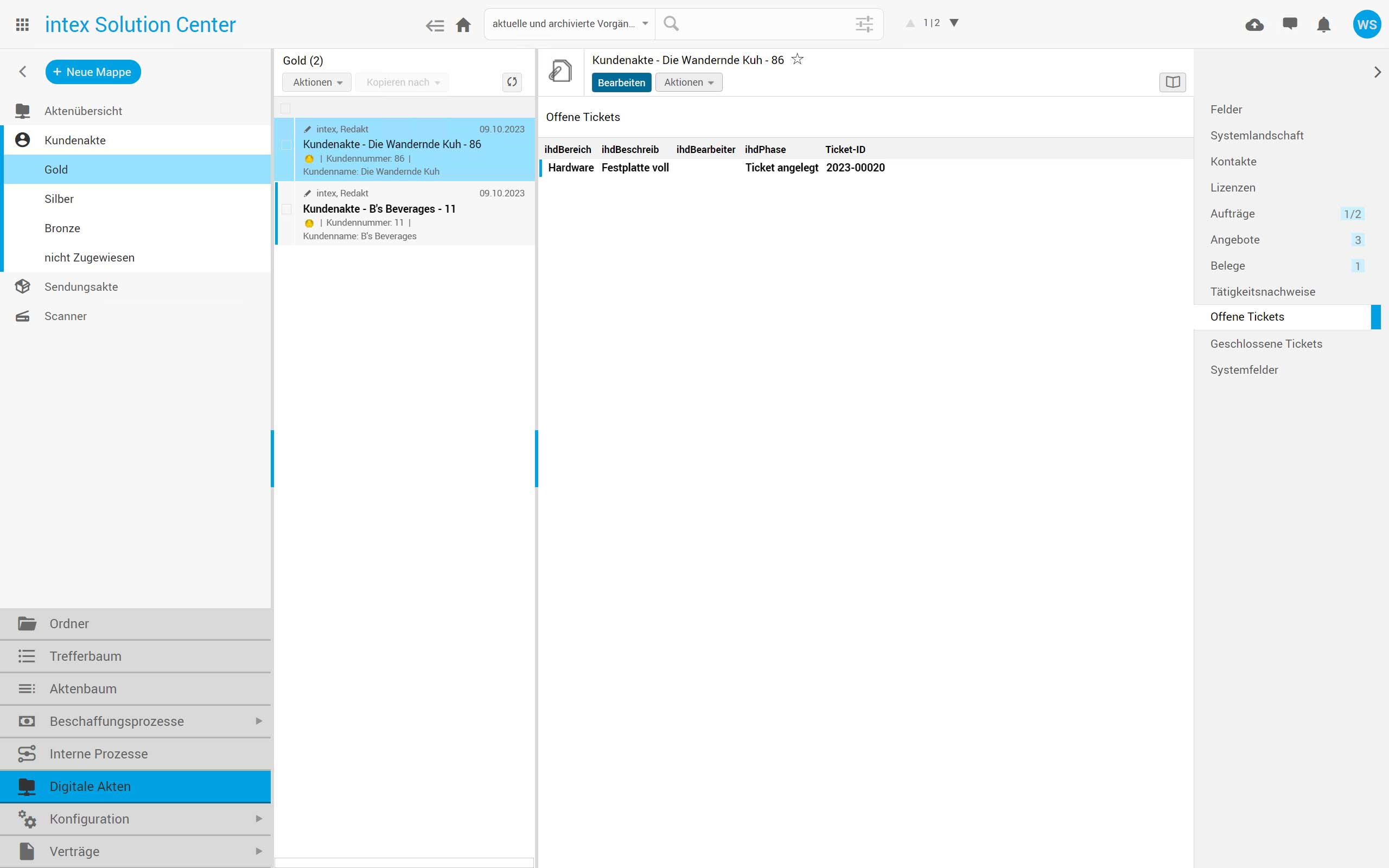Check the B's Beverages entry checkbox
Screen dimensions: 1389x868
click(x=286, y=209)
